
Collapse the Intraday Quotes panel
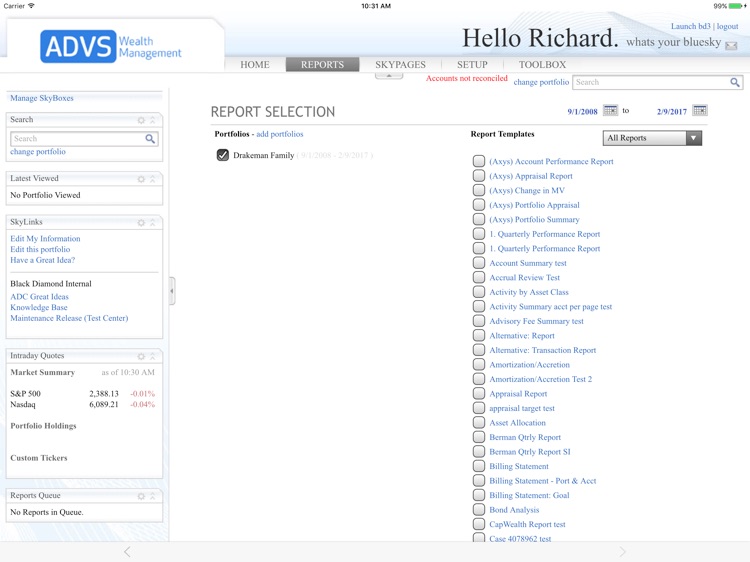[x=153, y=356]
